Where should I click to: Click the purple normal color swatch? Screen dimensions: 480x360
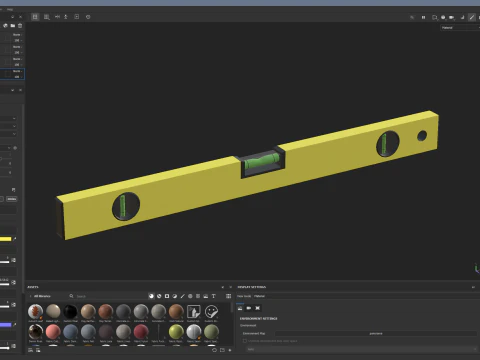(6, 325)
